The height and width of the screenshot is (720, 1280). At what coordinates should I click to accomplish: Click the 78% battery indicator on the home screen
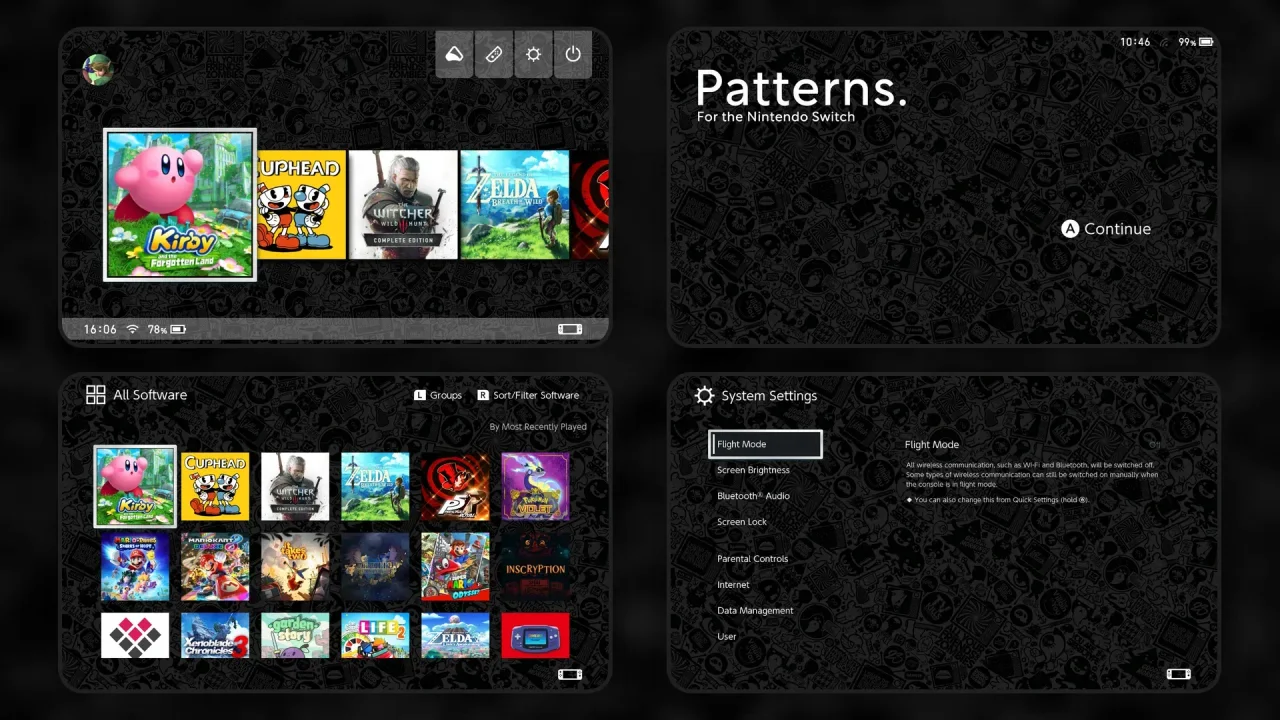pyautogui.click(x=167, y=329)
